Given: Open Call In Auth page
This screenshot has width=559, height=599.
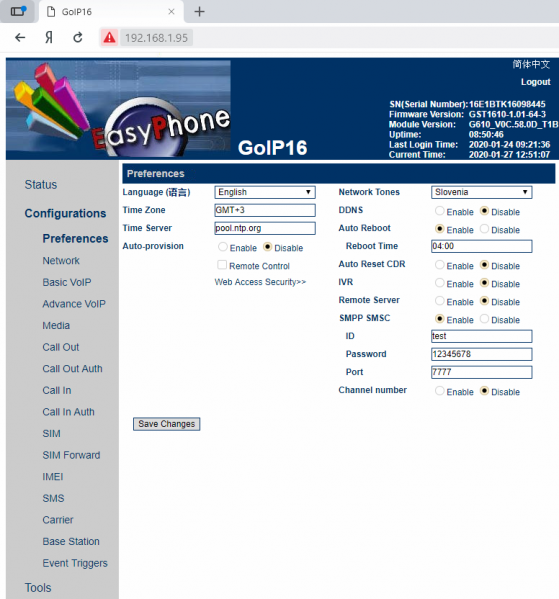Looking at the screenshot, I should (x=68, y=412).
